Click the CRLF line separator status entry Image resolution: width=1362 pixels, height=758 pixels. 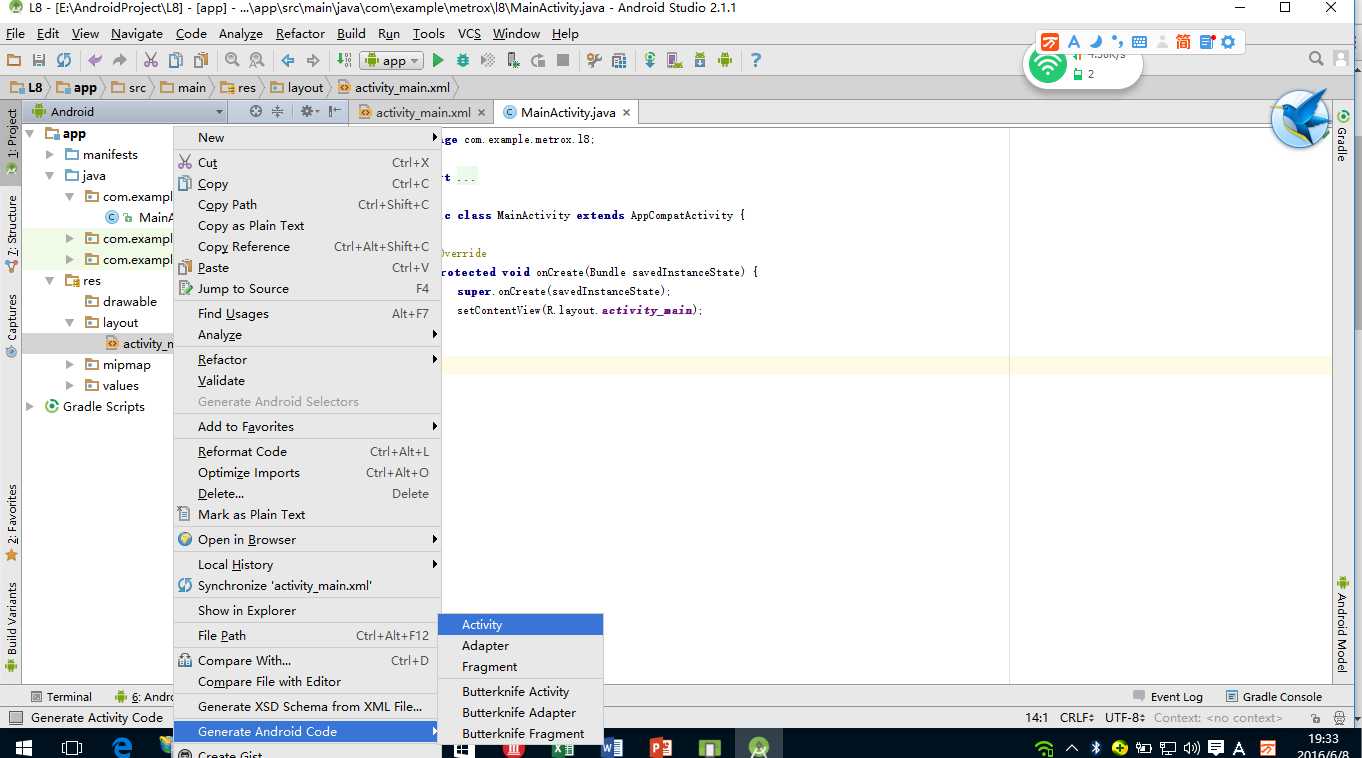(x=1079, y=718)
